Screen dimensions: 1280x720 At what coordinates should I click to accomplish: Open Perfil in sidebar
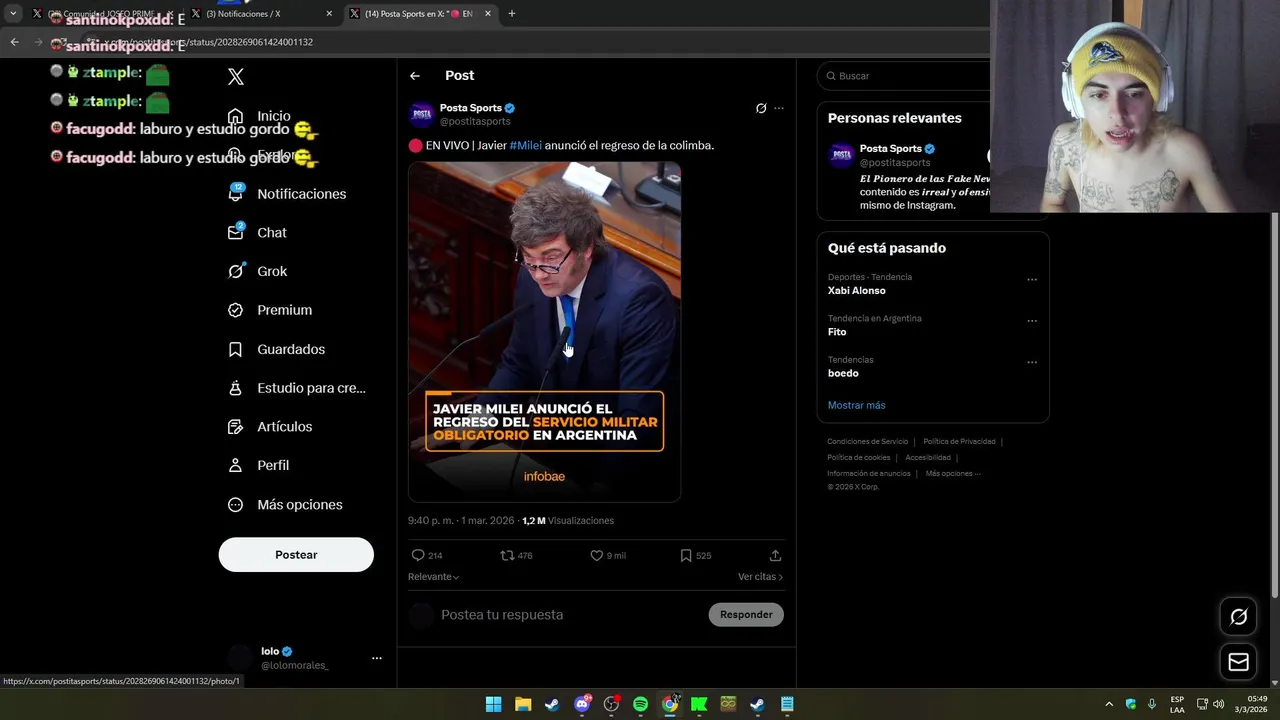(x=272, y=465)
